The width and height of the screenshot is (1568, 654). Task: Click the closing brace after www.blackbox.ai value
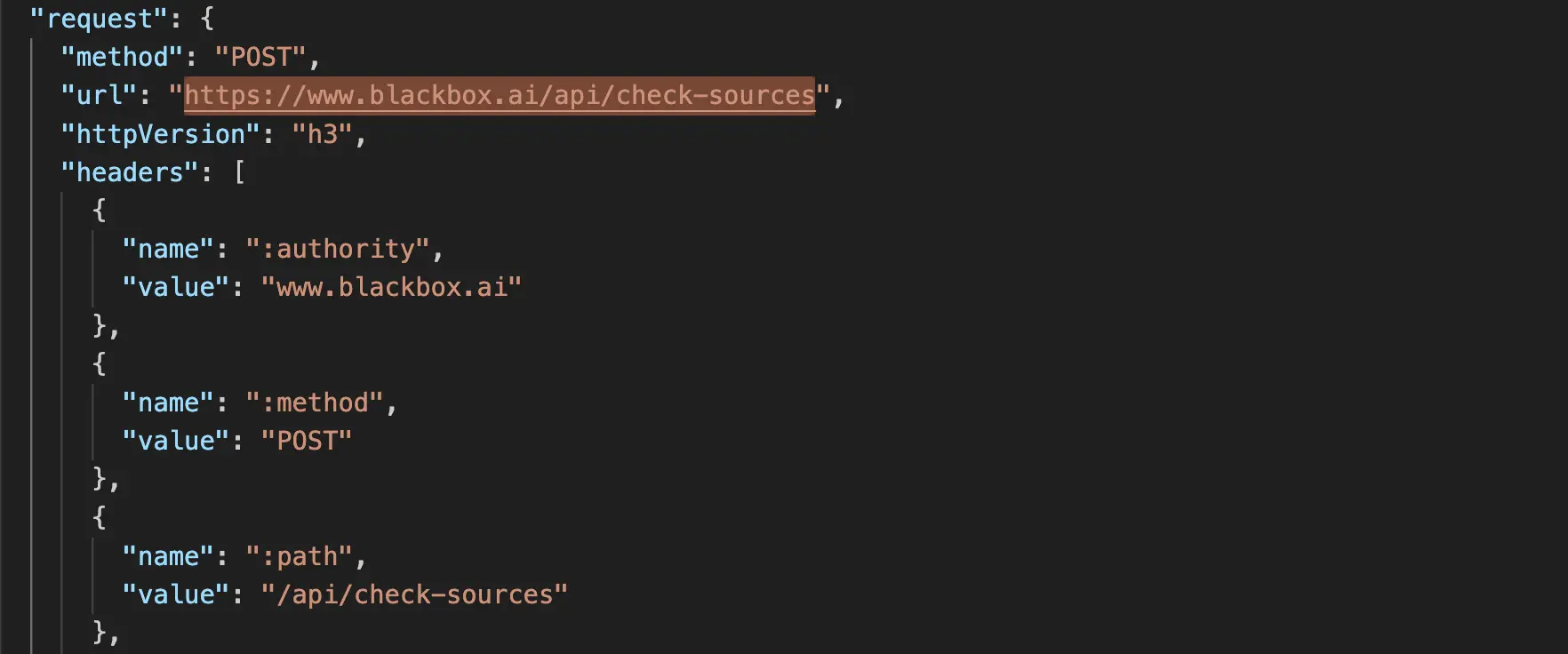100,326
